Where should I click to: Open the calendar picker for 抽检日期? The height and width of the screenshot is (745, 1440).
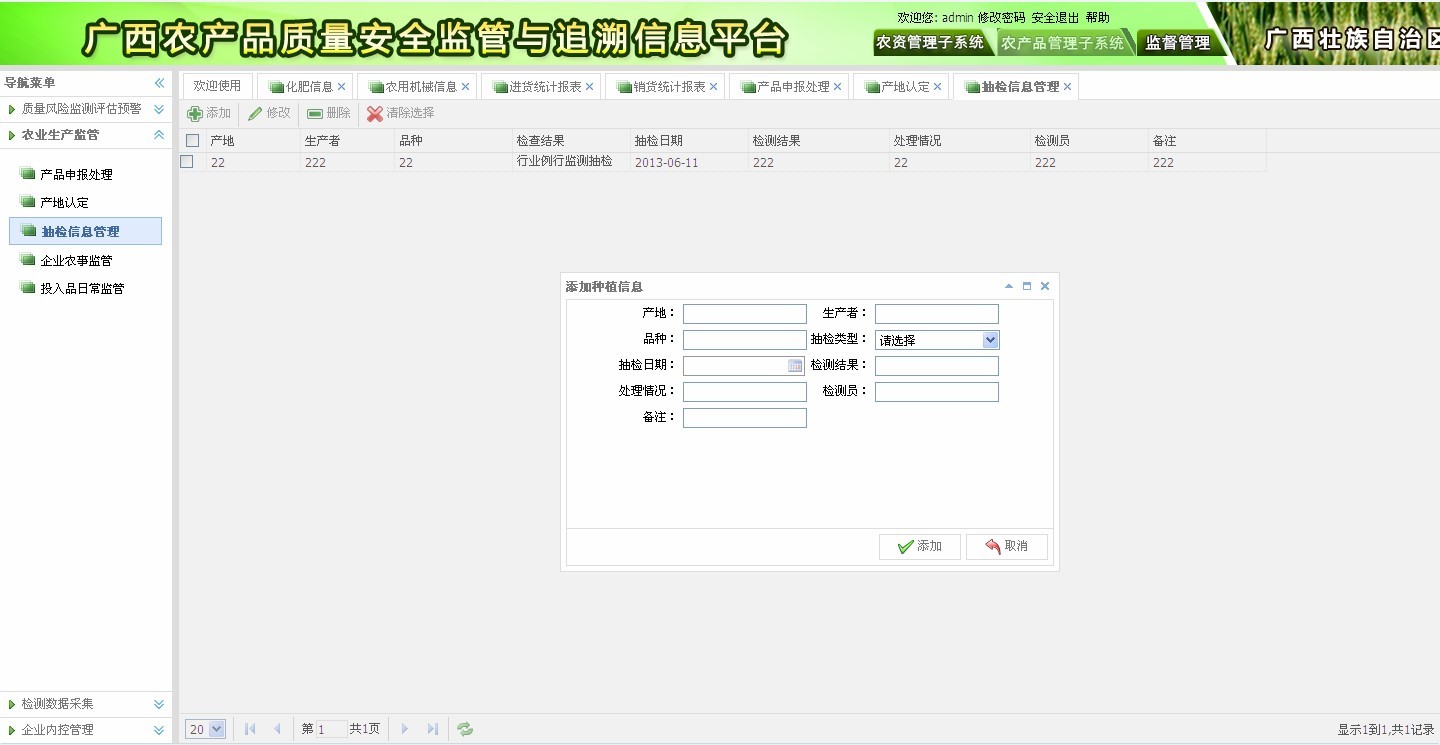[795, 366]
